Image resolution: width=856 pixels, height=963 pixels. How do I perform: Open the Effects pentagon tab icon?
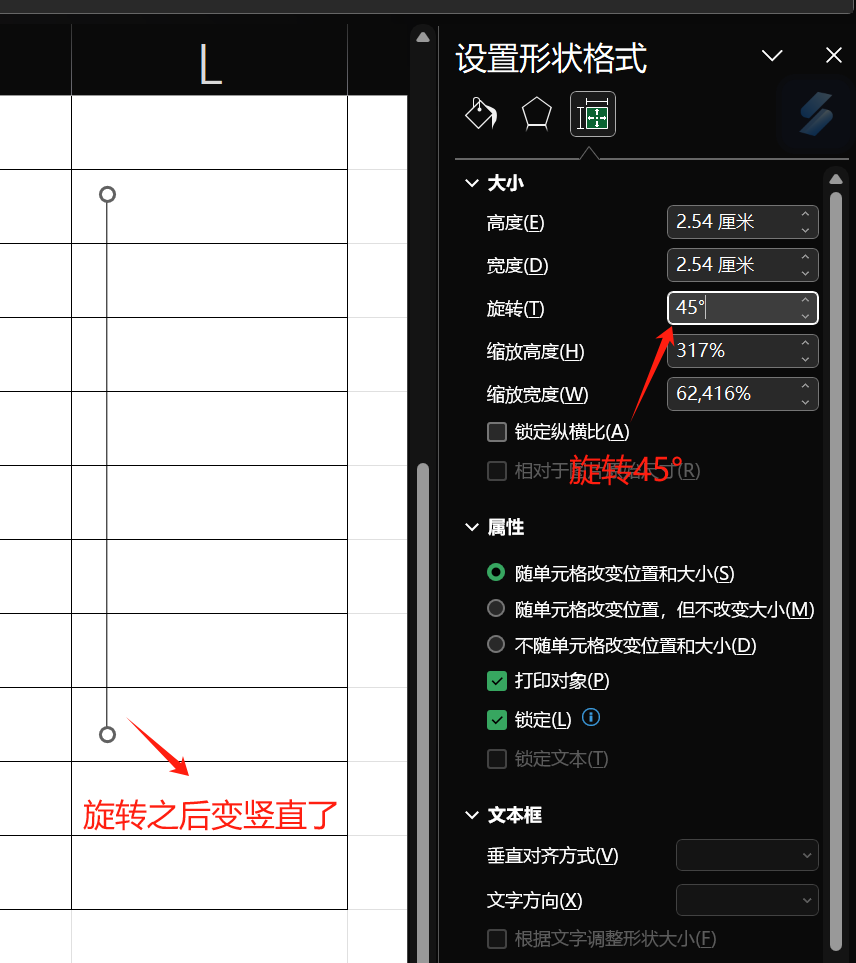point(537,115)
